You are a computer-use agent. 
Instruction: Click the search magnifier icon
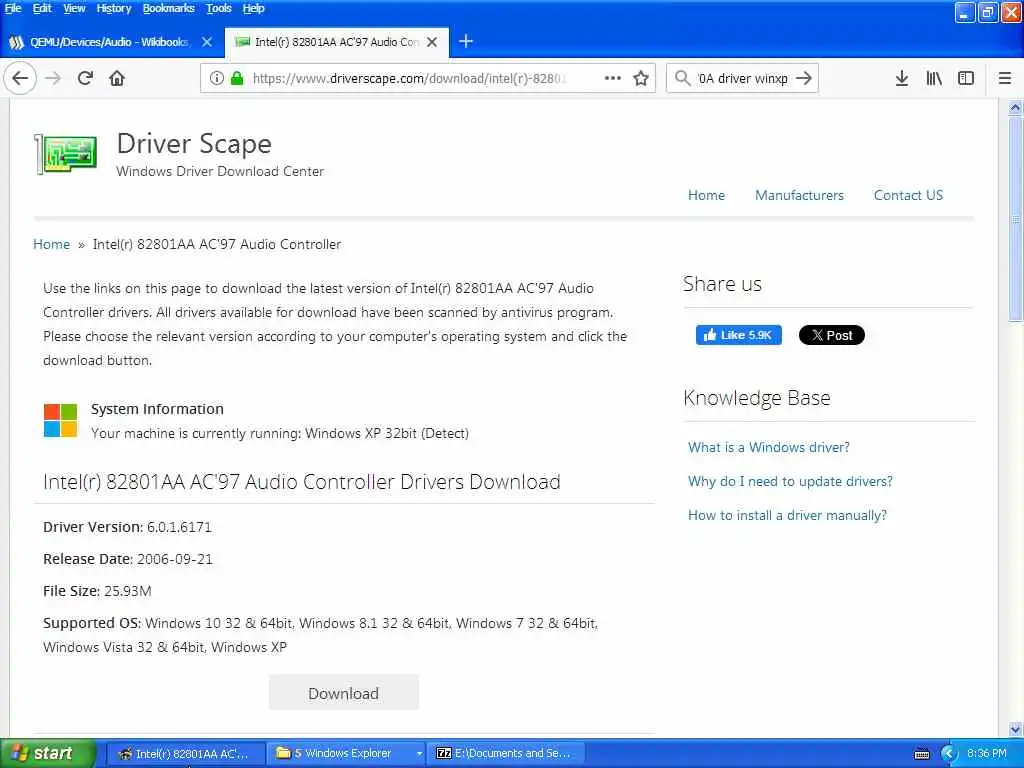tap(682, 78)
